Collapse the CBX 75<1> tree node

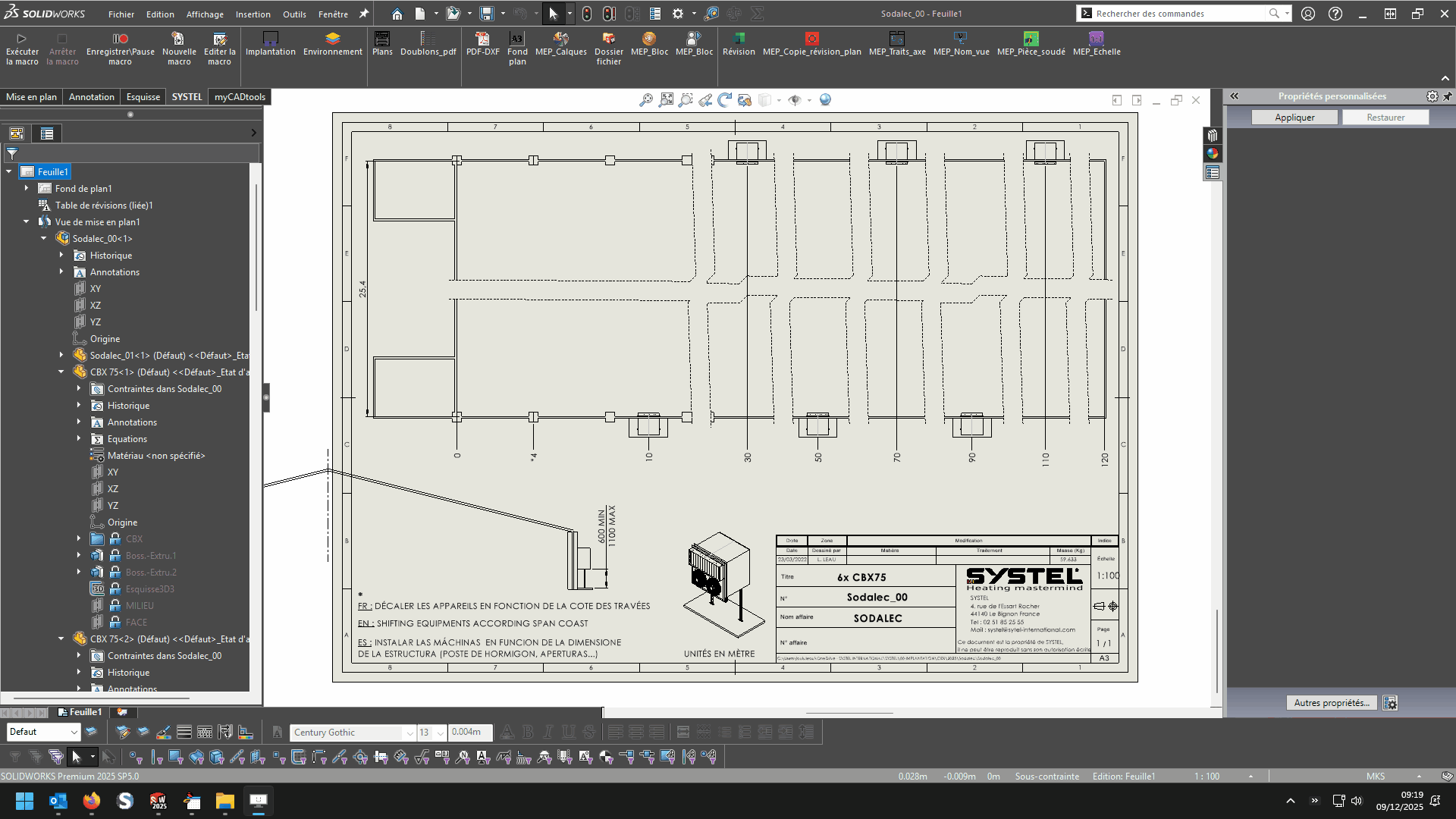tap(61, 372)
